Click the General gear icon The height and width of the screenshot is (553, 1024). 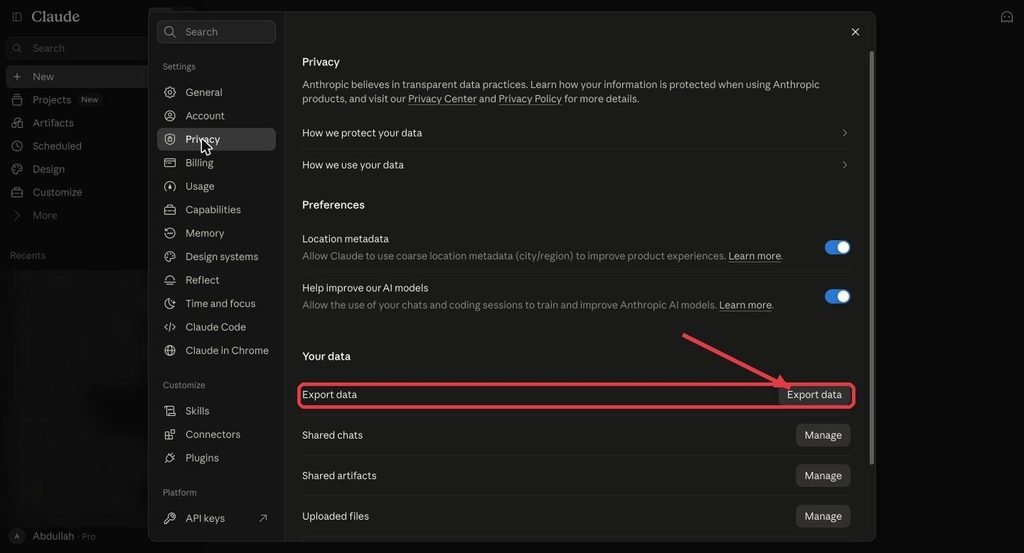point(170,92)
